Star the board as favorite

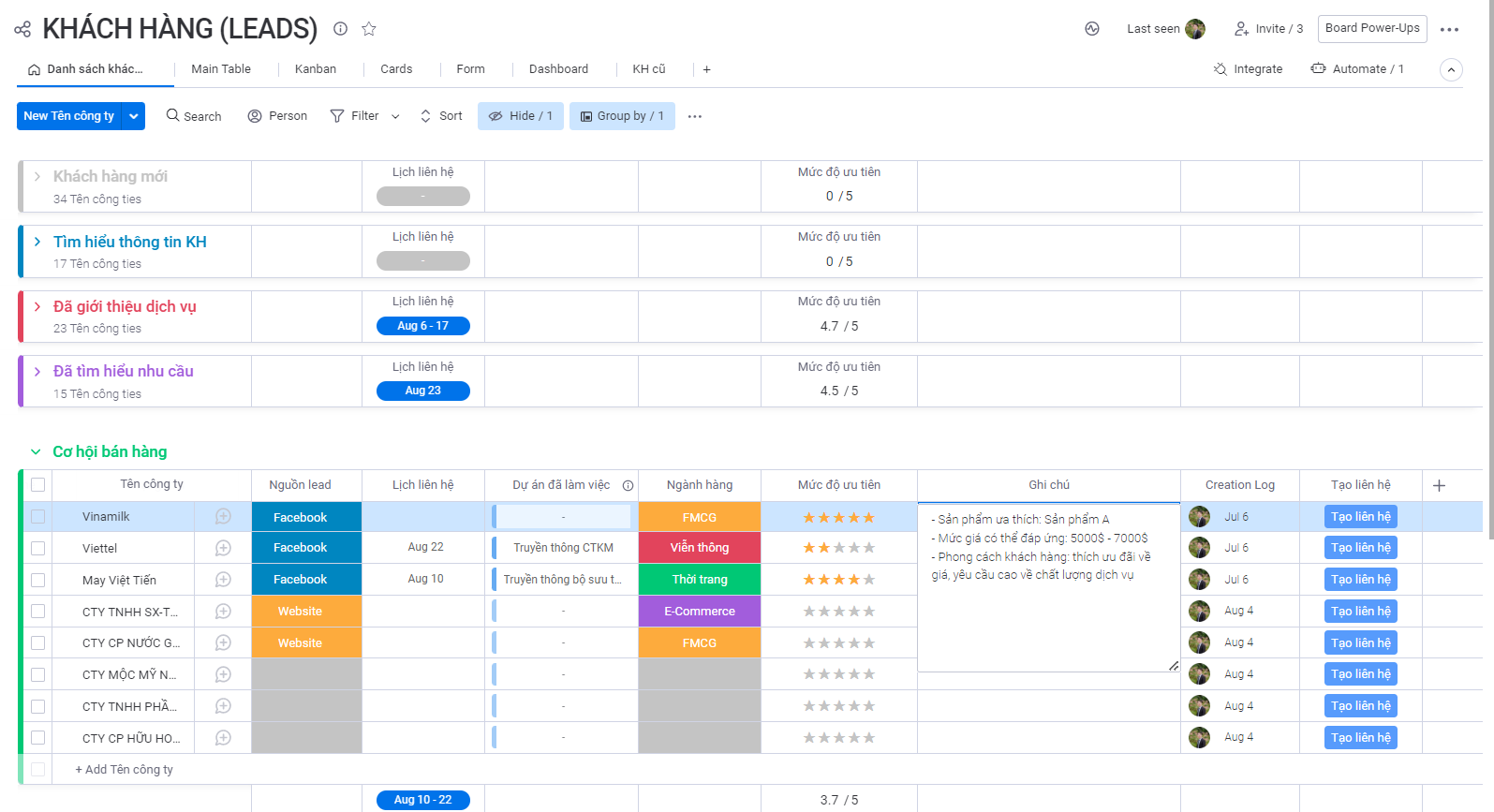pyautogui.click(x=369, y=29)
